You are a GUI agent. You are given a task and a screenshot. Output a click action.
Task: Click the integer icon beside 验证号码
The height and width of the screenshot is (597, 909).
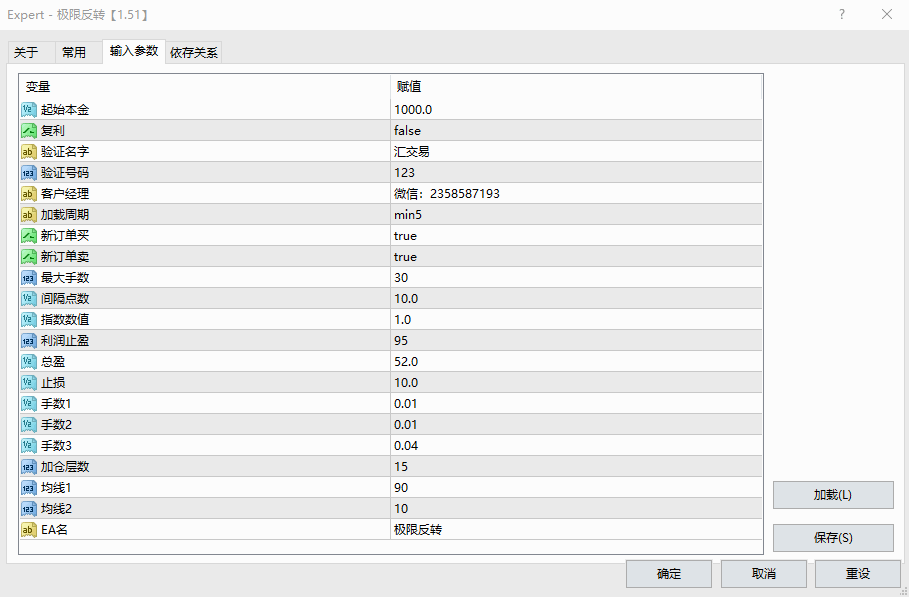coord(29,173)
